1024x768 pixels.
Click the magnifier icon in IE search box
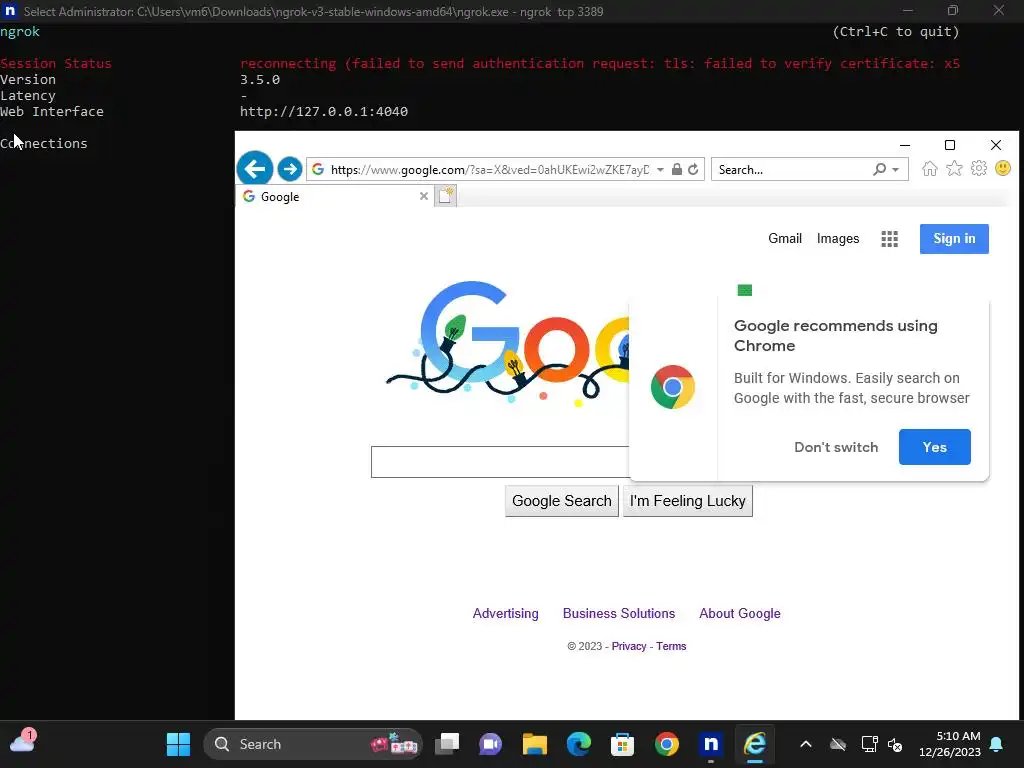coord(880,169)
